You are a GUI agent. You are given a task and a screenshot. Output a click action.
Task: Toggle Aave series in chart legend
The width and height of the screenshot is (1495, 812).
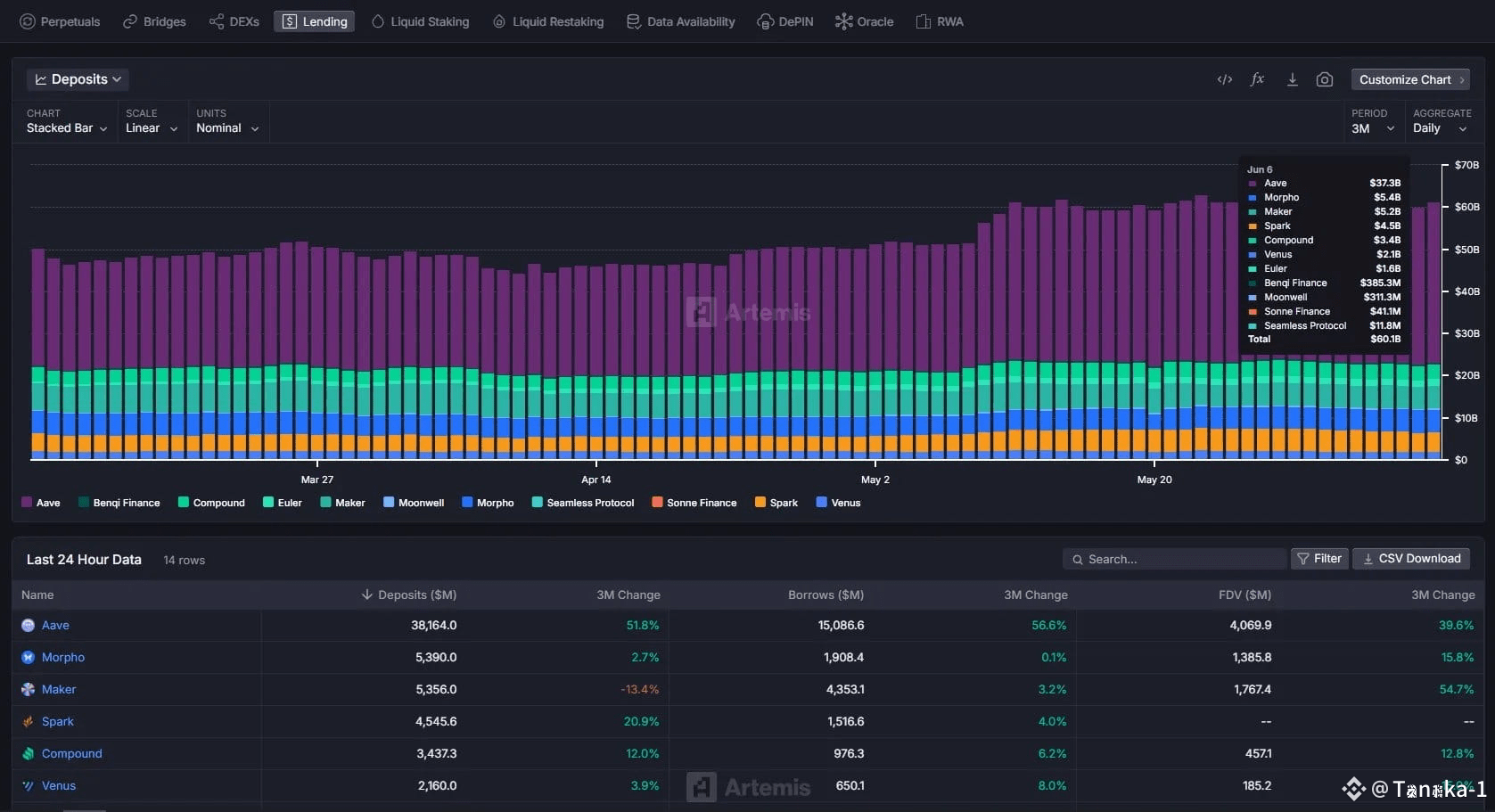tap(40, 503)
